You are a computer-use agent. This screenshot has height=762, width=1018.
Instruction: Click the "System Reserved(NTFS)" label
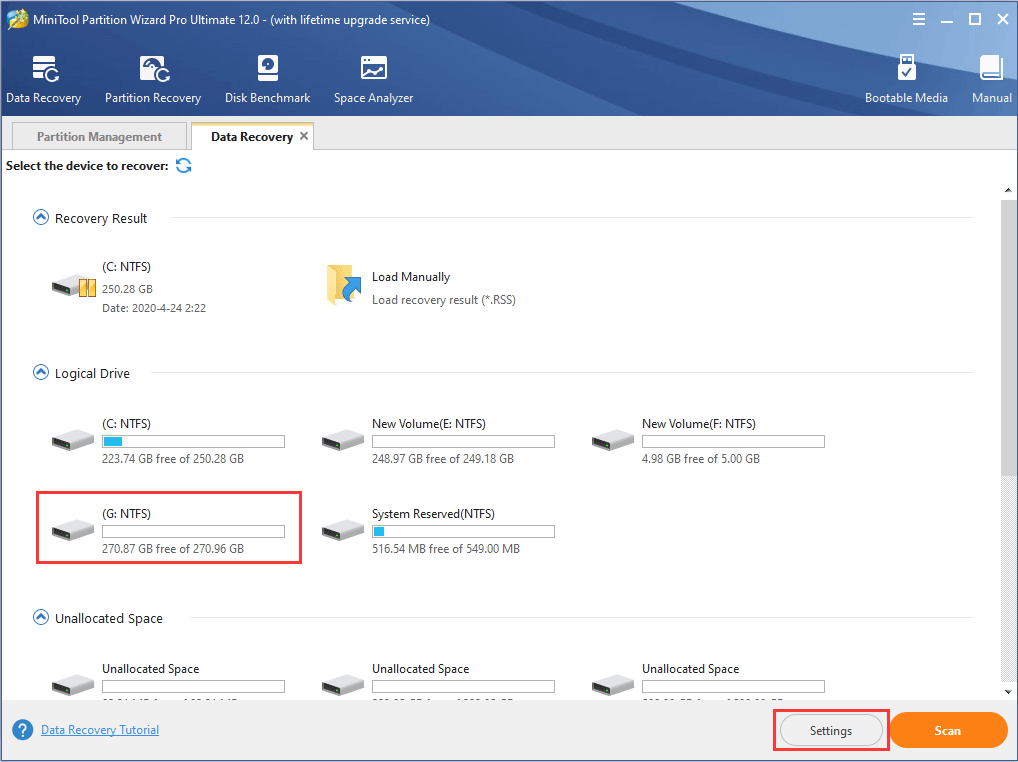433,514
